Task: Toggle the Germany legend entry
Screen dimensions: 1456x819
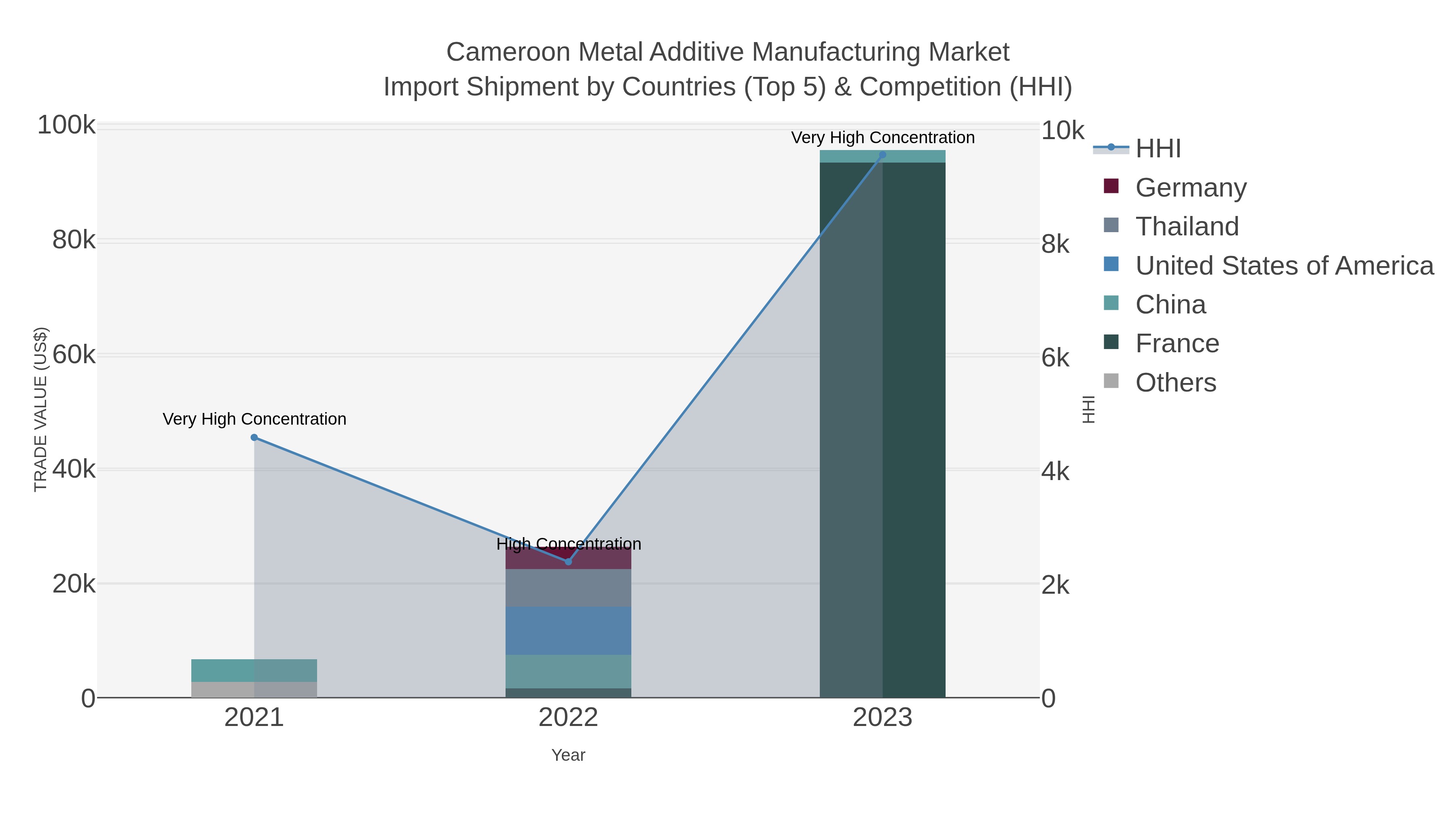Action: coord(1175,187)
